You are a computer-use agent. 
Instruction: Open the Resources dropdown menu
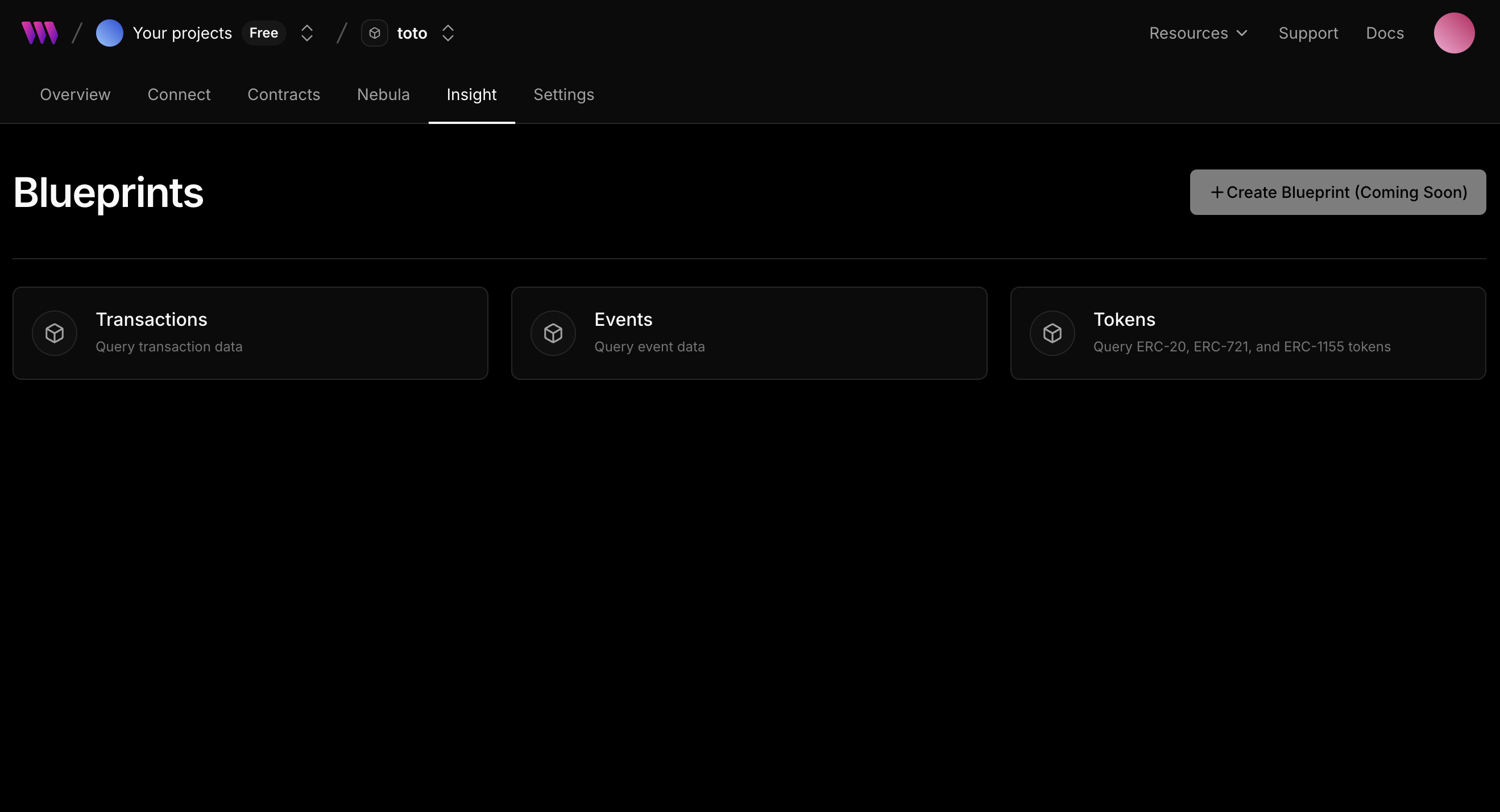coord(1199,33)
